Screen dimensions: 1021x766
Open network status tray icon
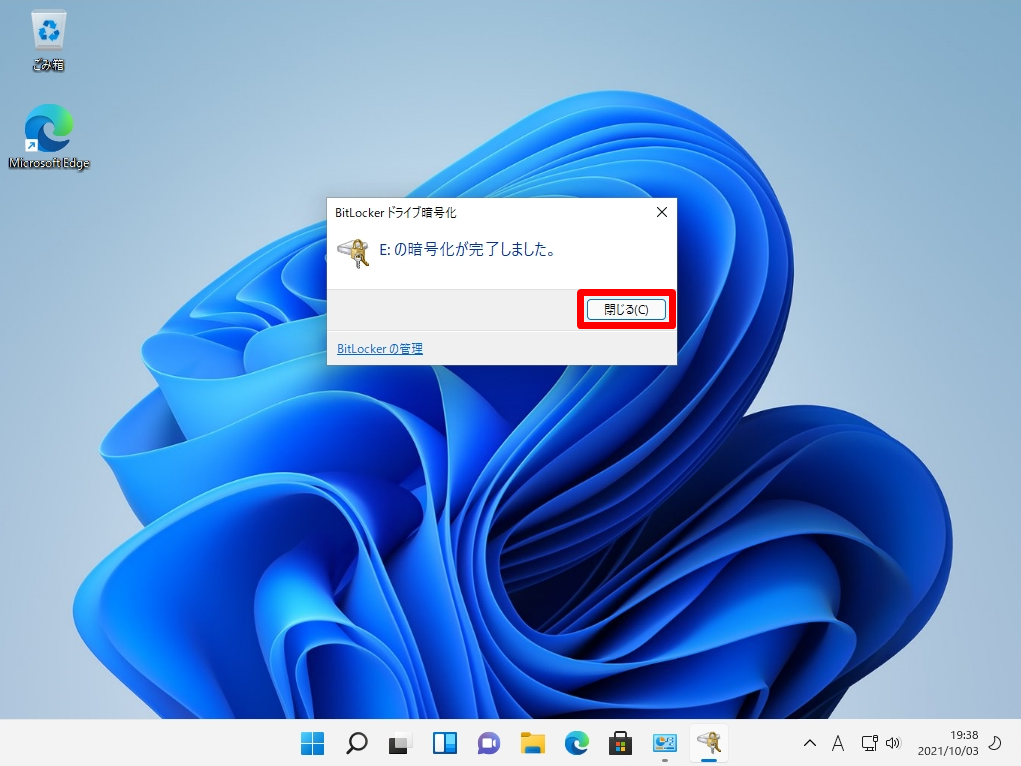click(869, 743)
